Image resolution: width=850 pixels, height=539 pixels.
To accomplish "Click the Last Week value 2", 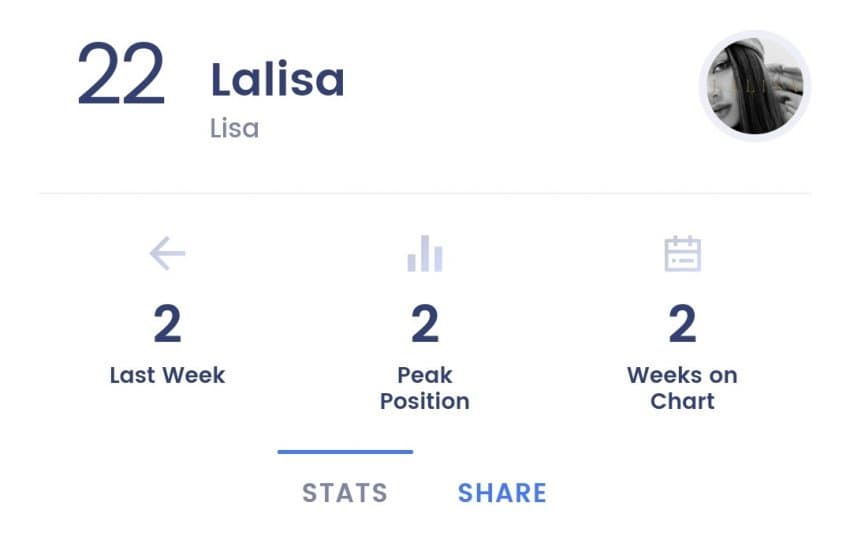I will pyautogui.click(x=168, y=324).
